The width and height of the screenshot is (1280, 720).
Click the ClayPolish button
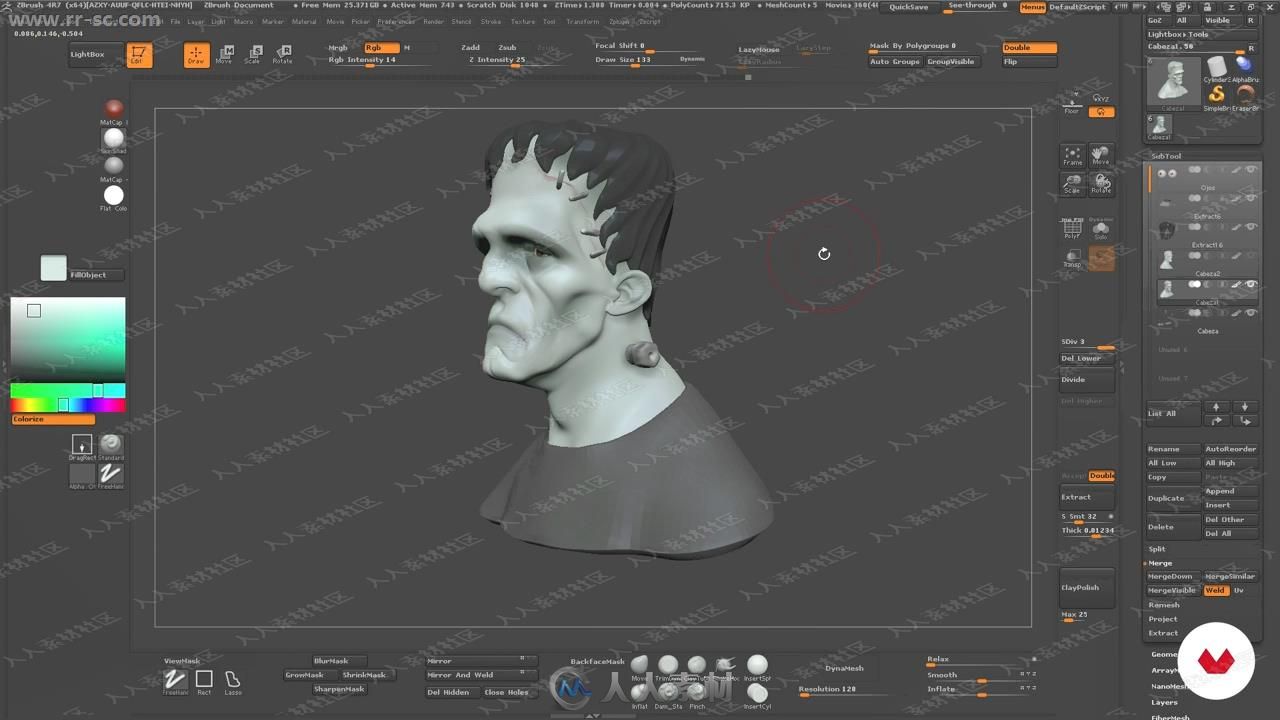(x=1087, y=588)
